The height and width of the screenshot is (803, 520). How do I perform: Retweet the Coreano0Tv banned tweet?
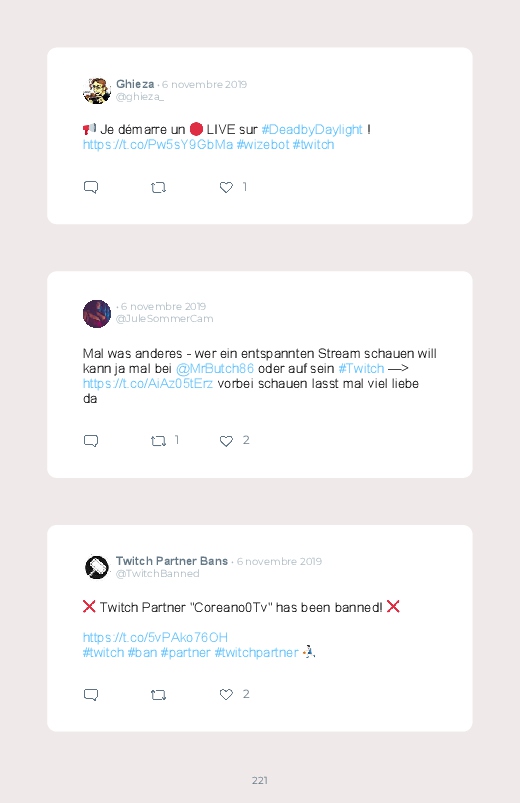click(158, 695)
